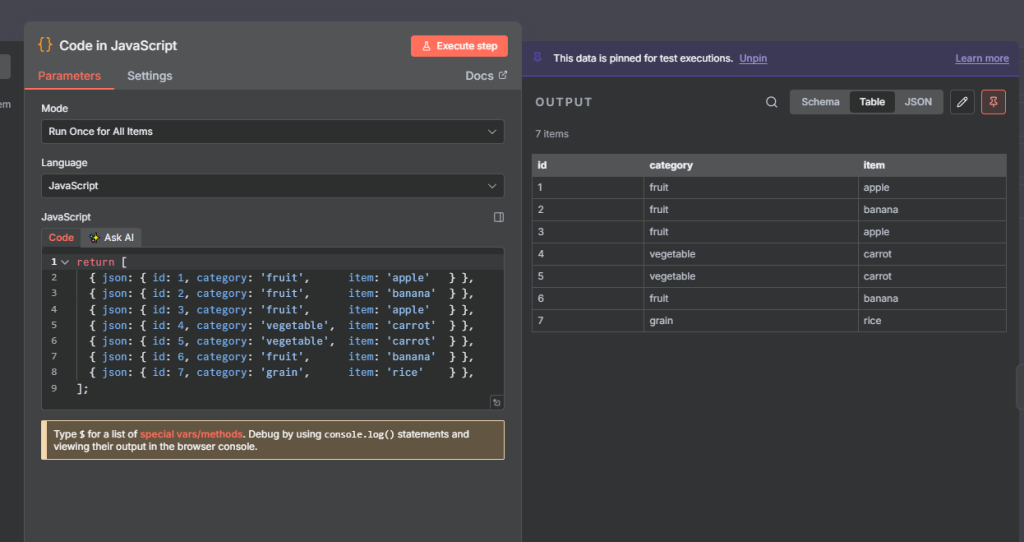Click the purple pin icon in banner
1024x542 pixels.
tap(538, 58)
